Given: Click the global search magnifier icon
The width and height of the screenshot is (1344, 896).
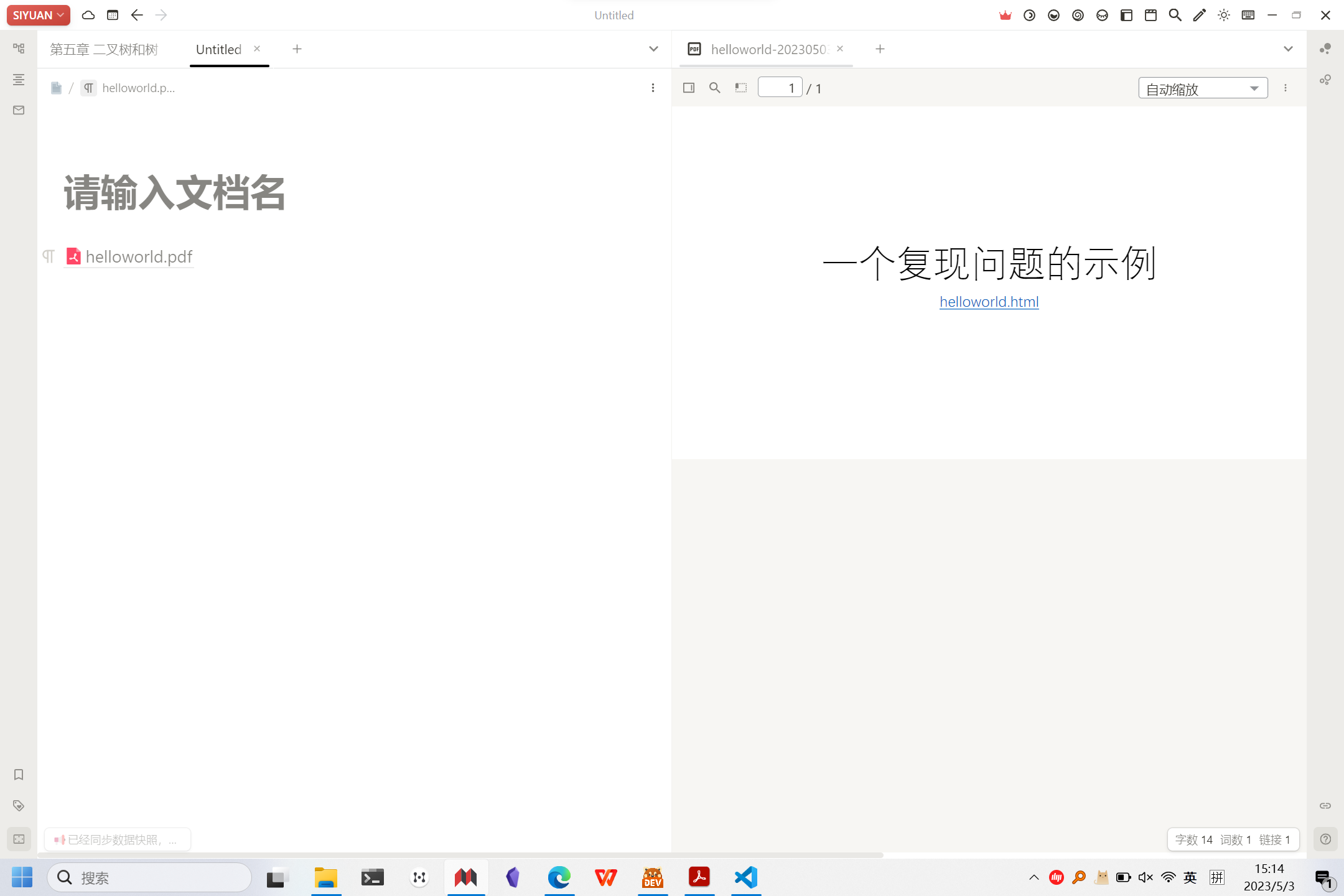Looking at the screenshot, I should [x=1175, y=15].
